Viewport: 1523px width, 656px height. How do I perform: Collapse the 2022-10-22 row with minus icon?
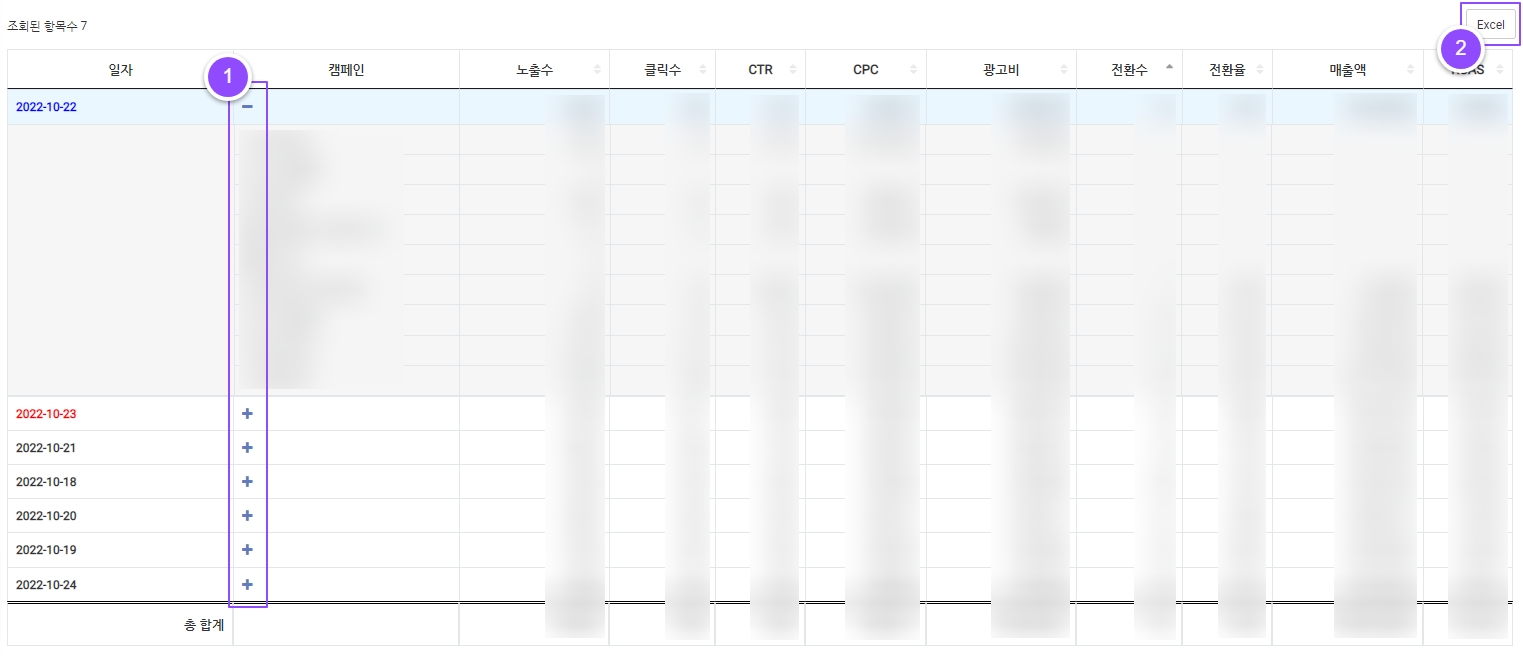(x=247, y=107)
